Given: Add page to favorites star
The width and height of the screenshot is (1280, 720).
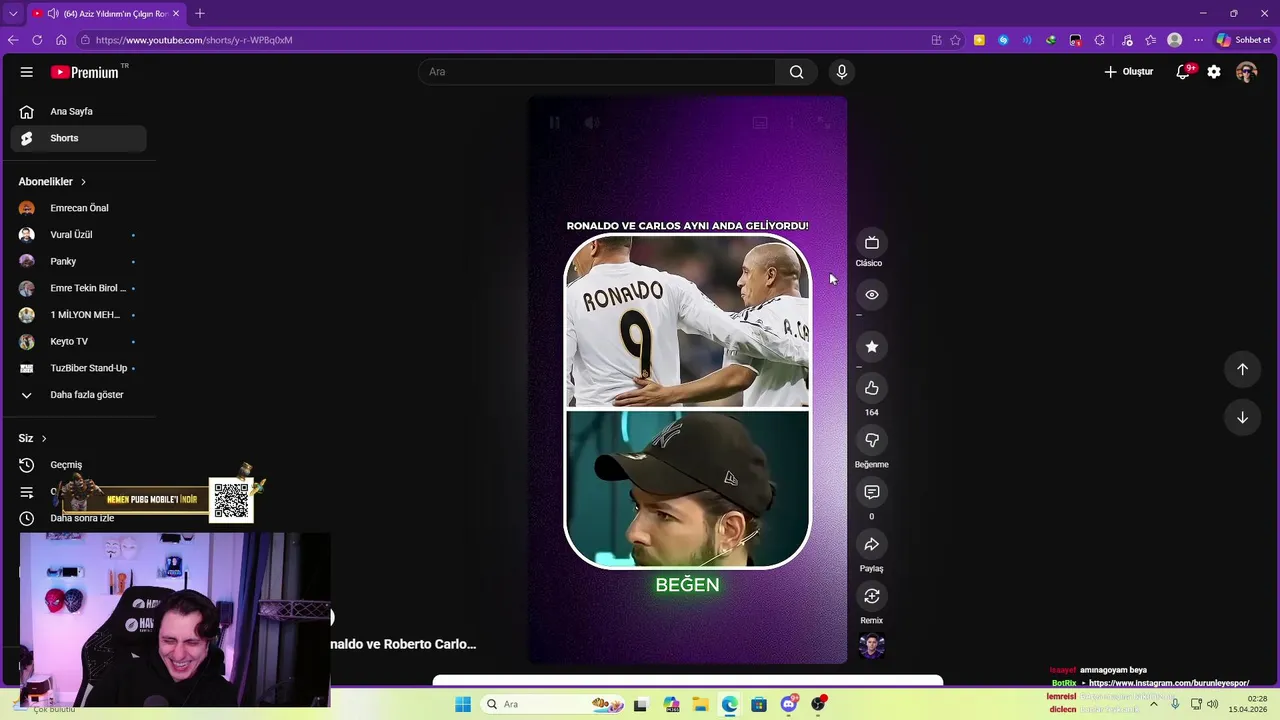Looking at the screenshot, I should 955,40.
